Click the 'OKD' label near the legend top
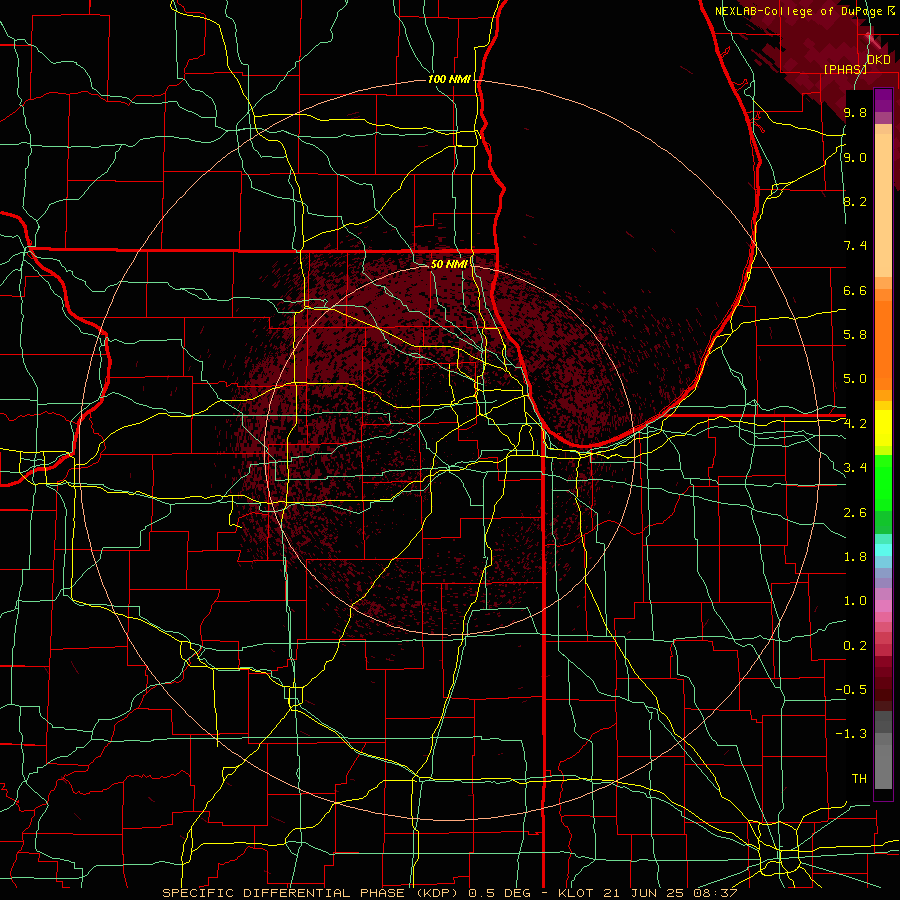This screenshot has height=900, width=900. coord(879,59)
